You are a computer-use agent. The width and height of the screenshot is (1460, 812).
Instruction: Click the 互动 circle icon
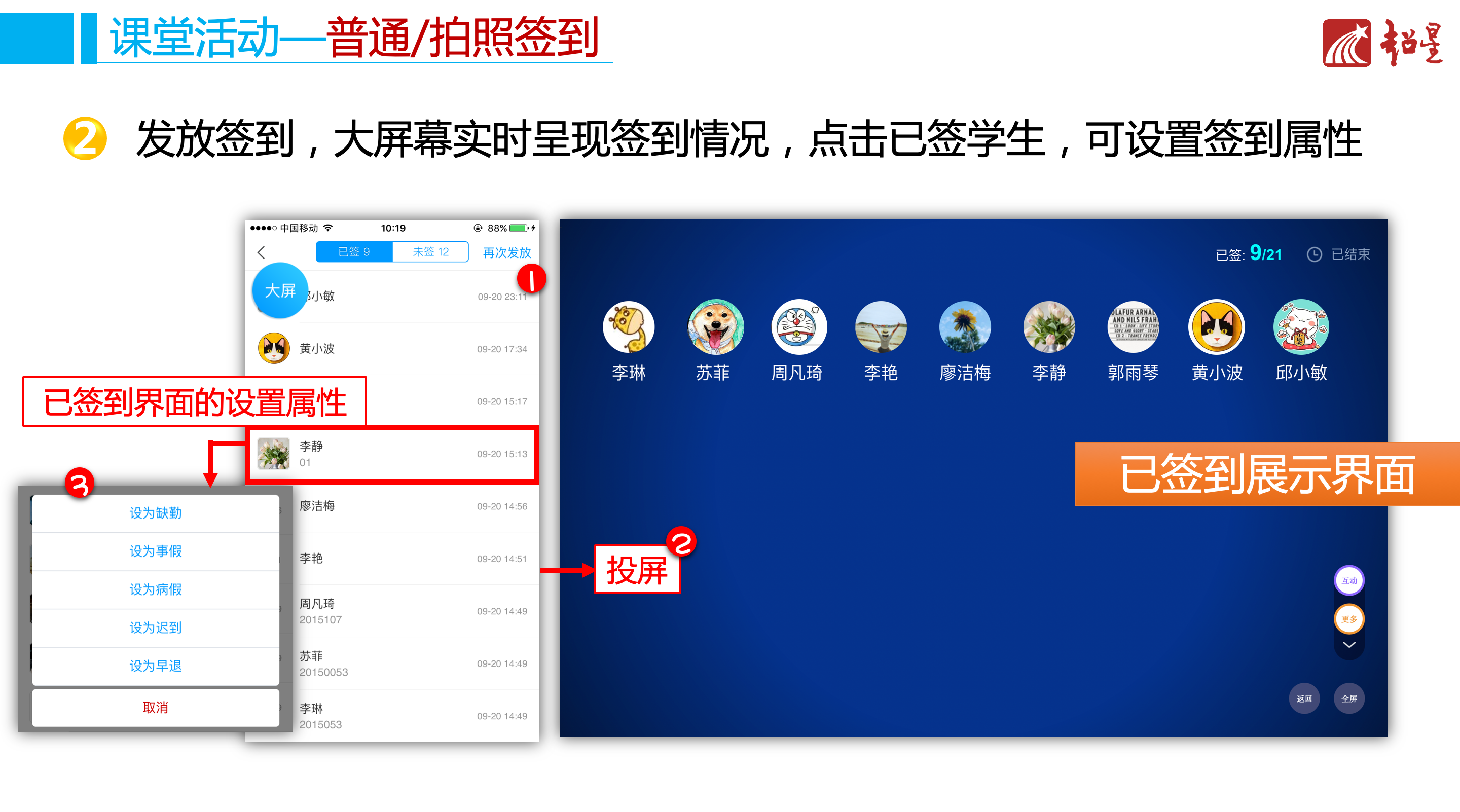coord(1349,580)
